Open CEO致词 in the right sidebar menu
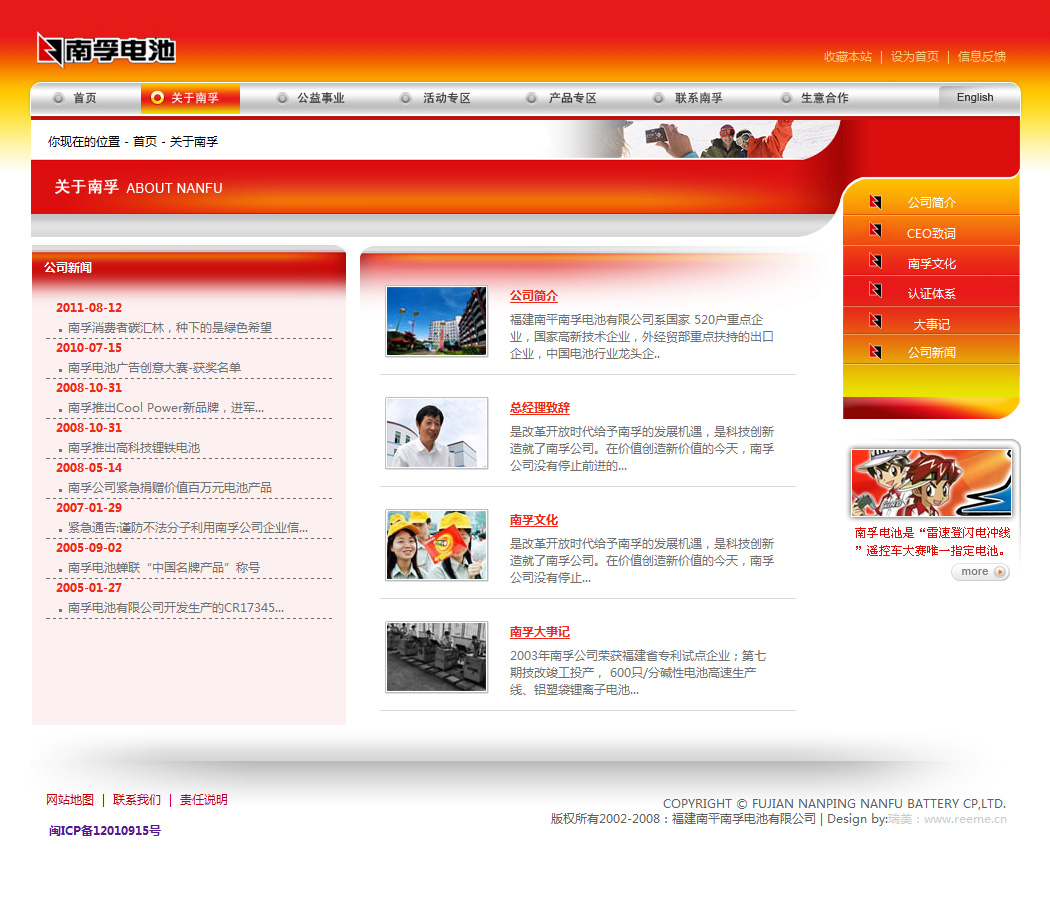The height and width of the screenshot is (902, 1050). [931, 233]
